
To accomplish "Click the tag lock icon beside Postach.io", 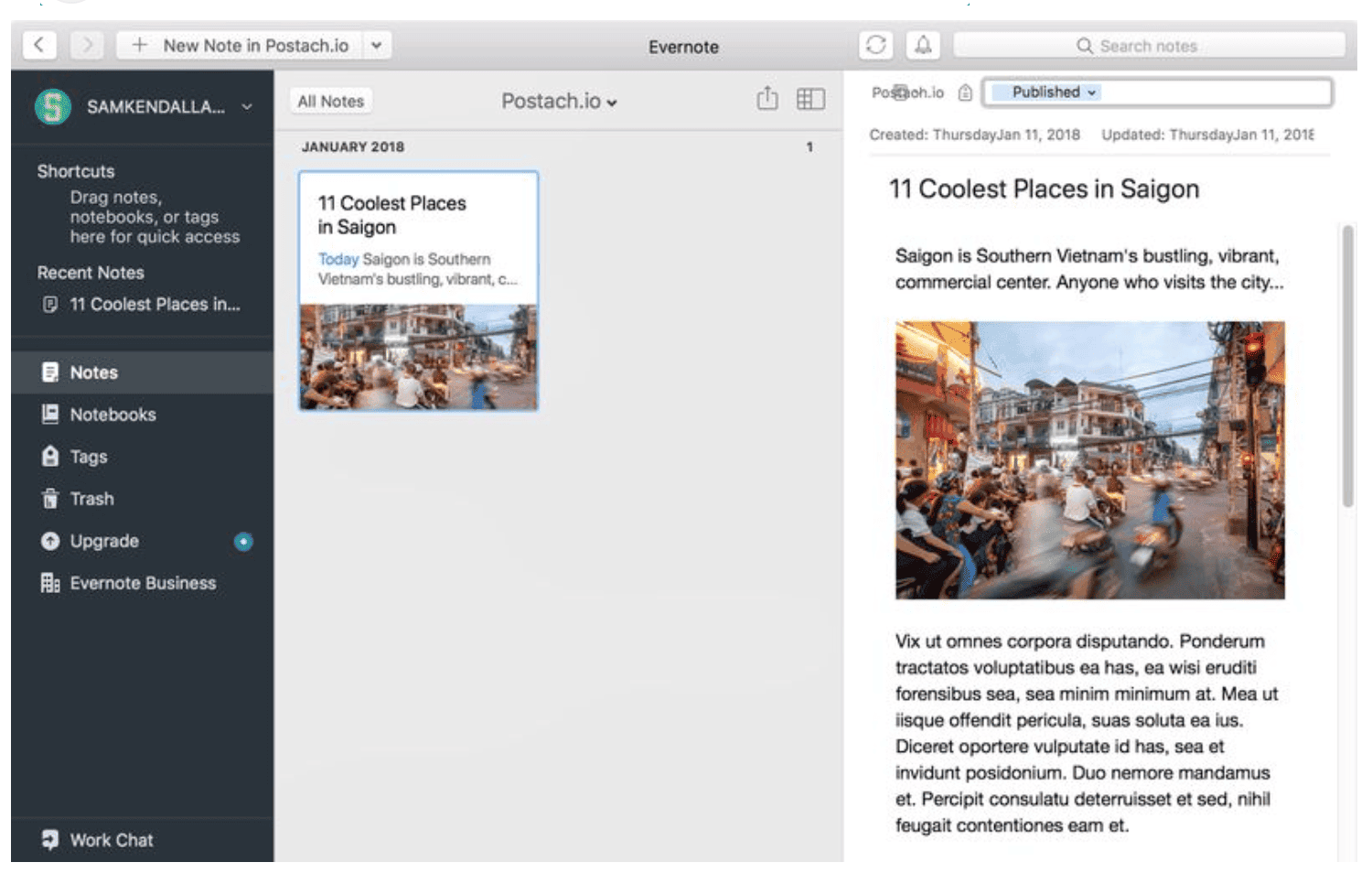I will pos(965,92).
